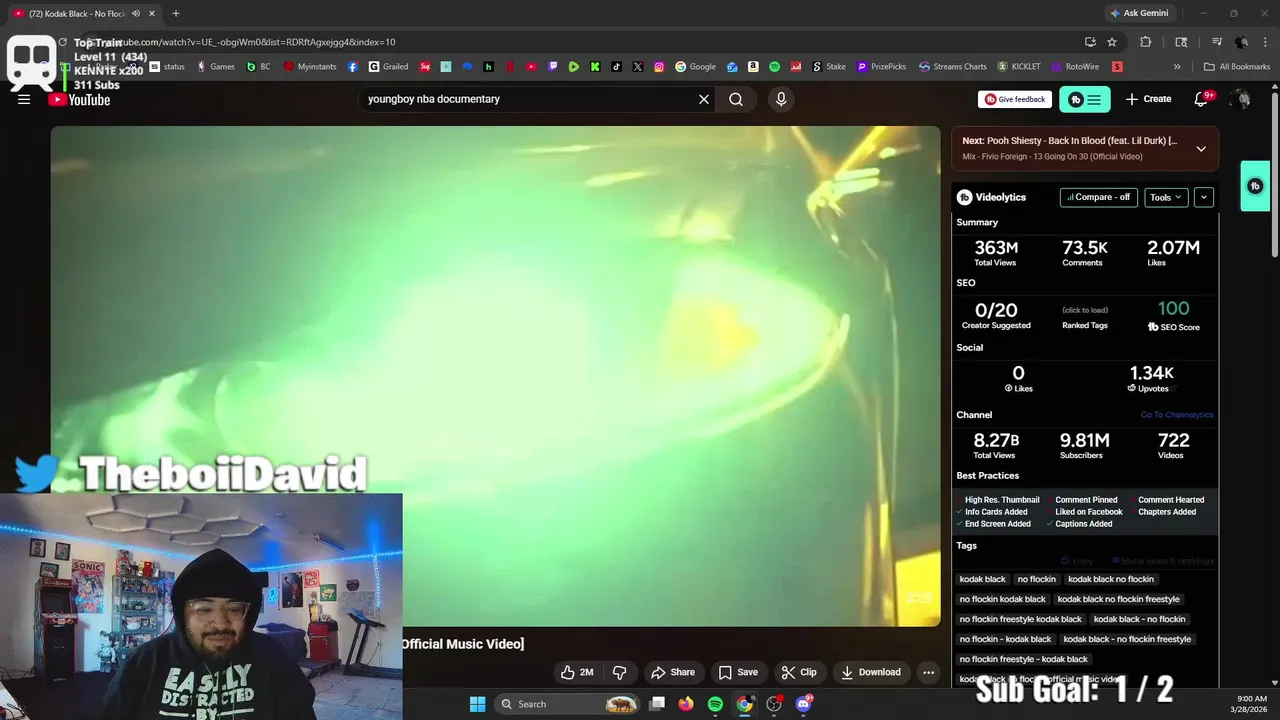This screenshot has height=720, width=1280.
Task: Open the All Bookmarks folder
Action: 1237,67
